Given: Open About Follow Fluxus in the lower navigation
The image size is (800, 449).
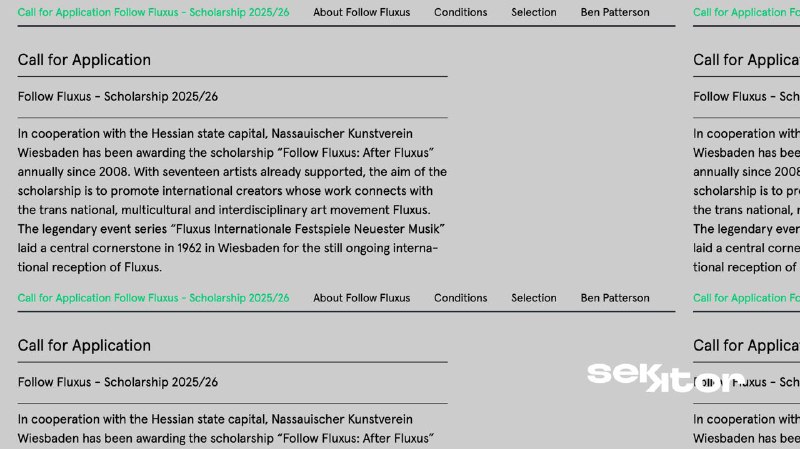Looking at the screenshot, I should 361,298.
